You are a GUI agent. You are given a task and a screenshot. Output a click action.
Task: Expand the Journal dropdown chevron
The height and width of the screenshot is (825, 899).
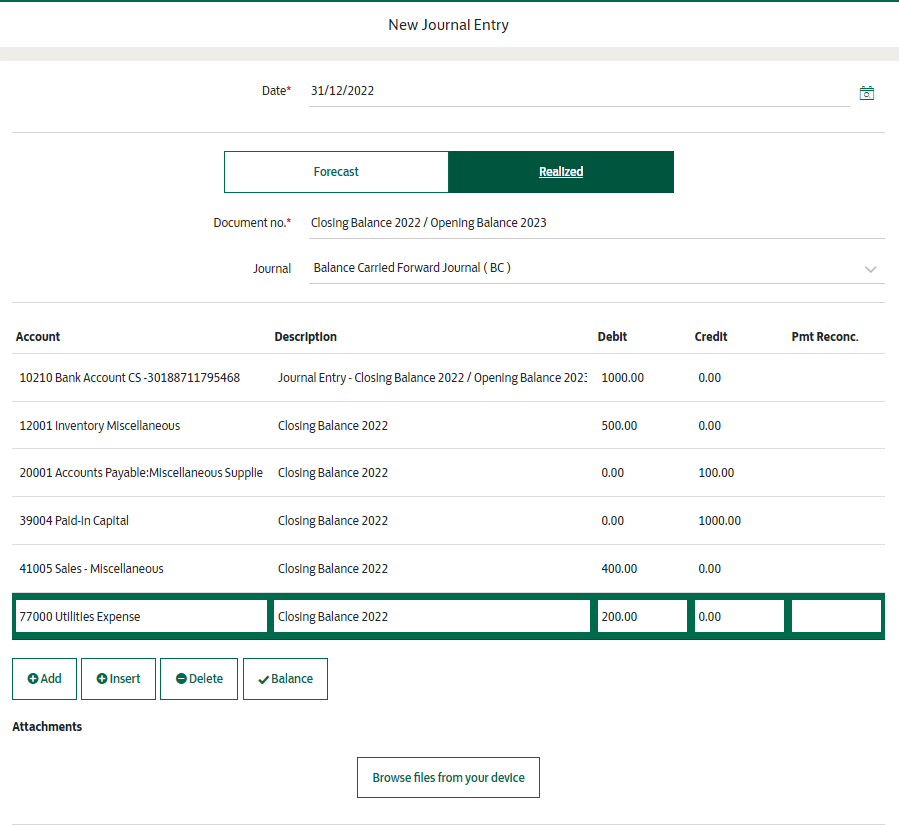tap(870, 269)
